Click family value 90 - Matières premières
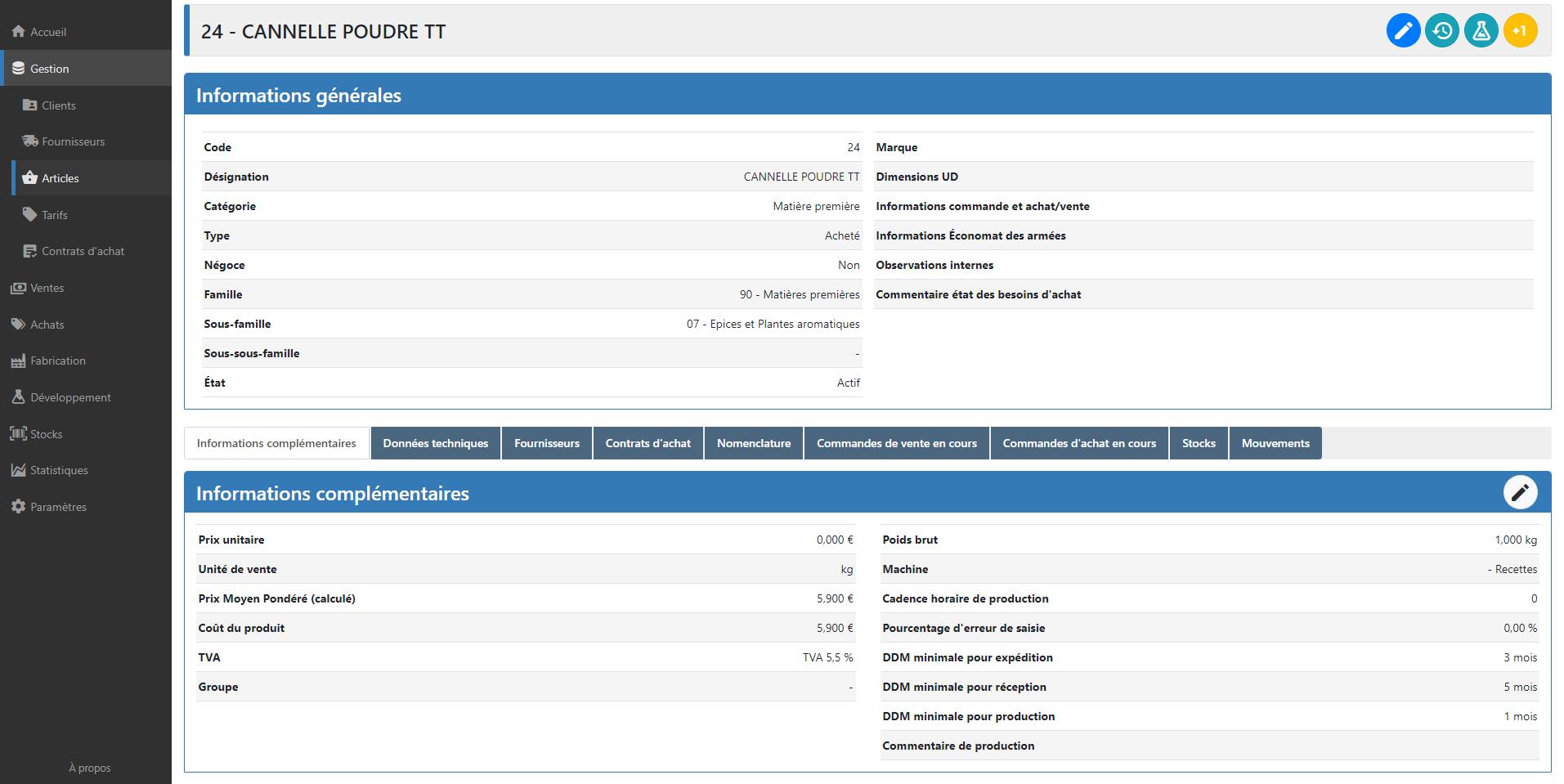 [x=800, y=294]
